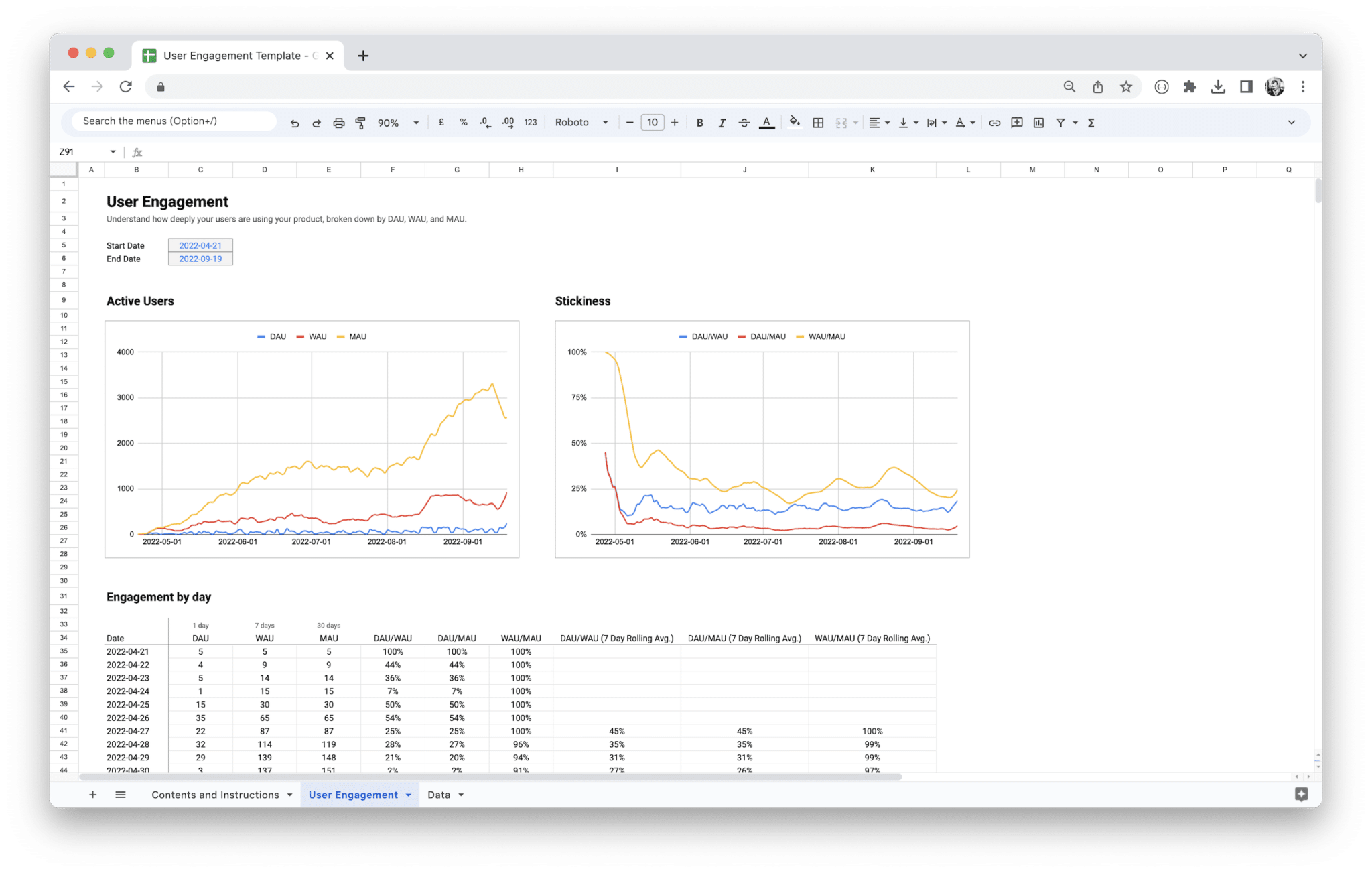Open the all sheets list menu
This screenshot has width=1372, height=873.
121,794
